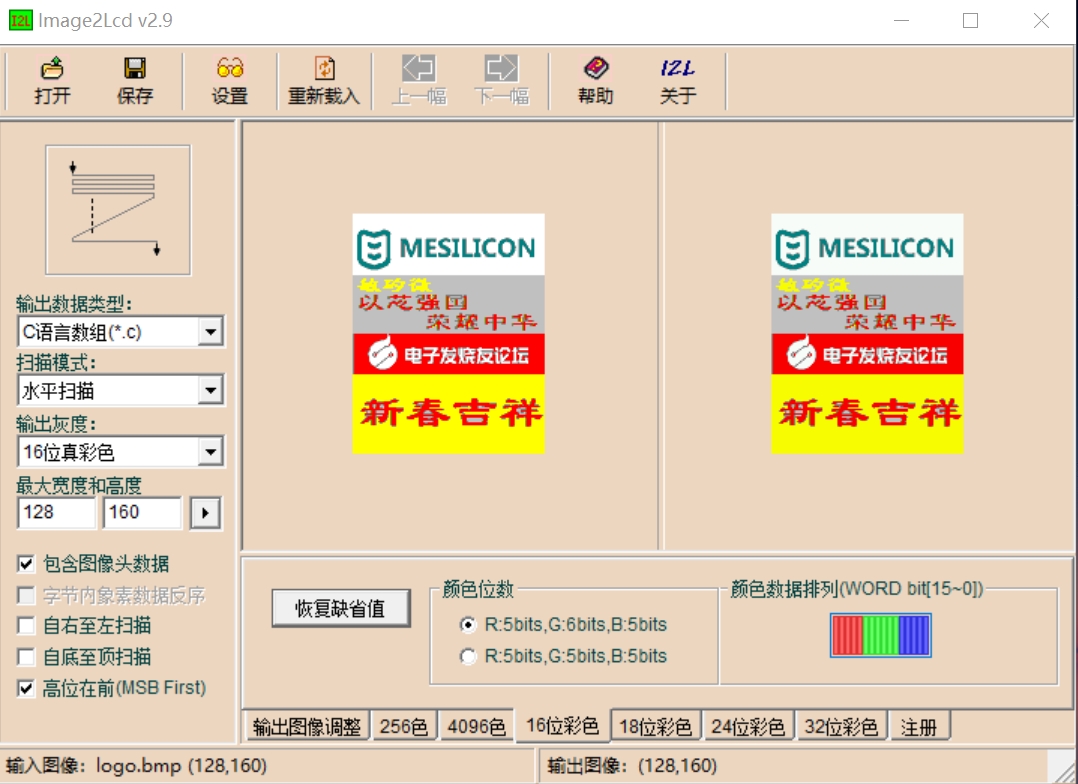The image size is (1078, 784).
Task: Click 恢复缺省值 restore defaults button
Action: (340, 608)
